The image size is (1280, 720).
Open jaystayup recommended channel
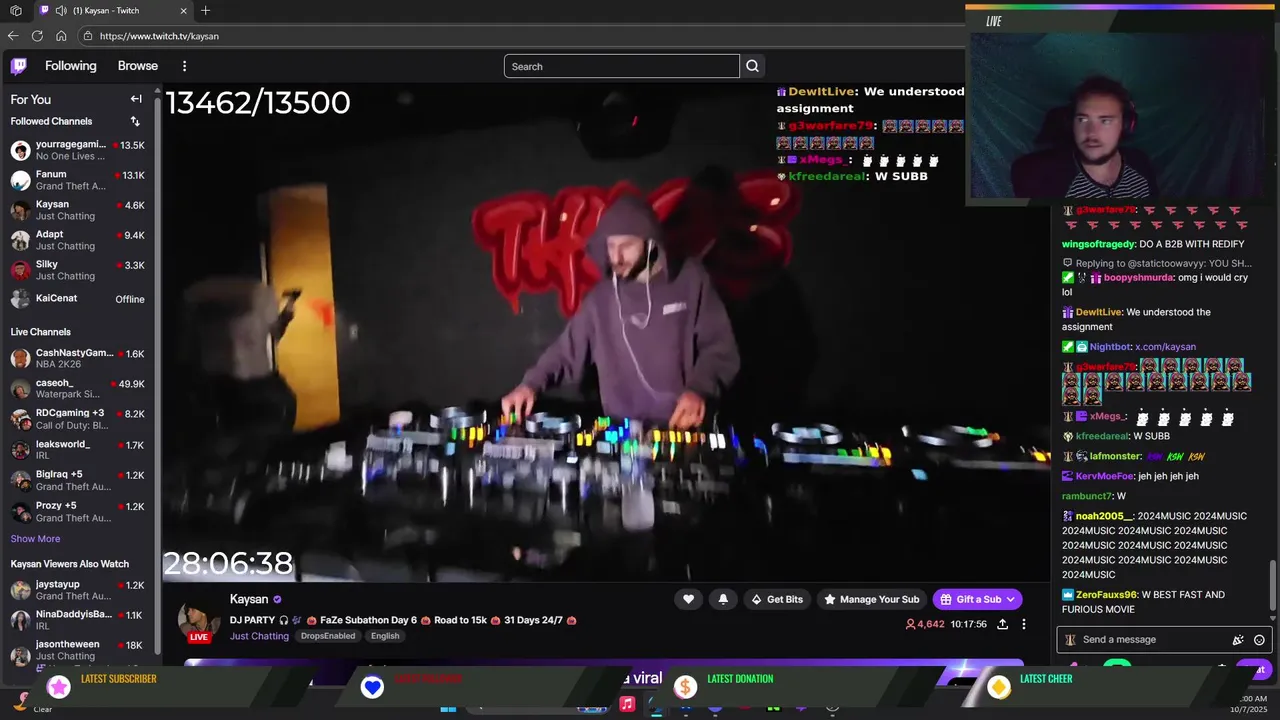[x=78, y=590]
